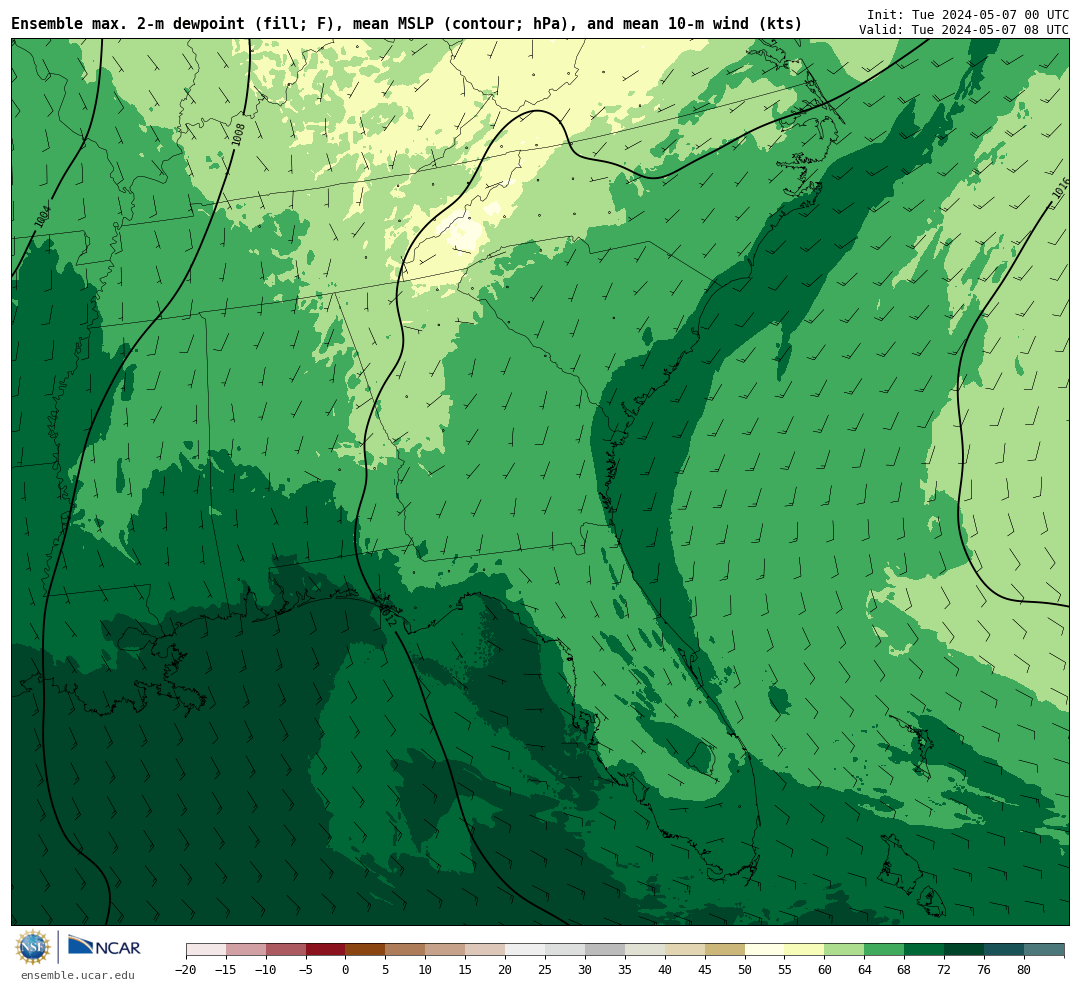Click the colorbar tick label 64
The height and width of the screenshot is (988, 1080).
pos(864,970)
